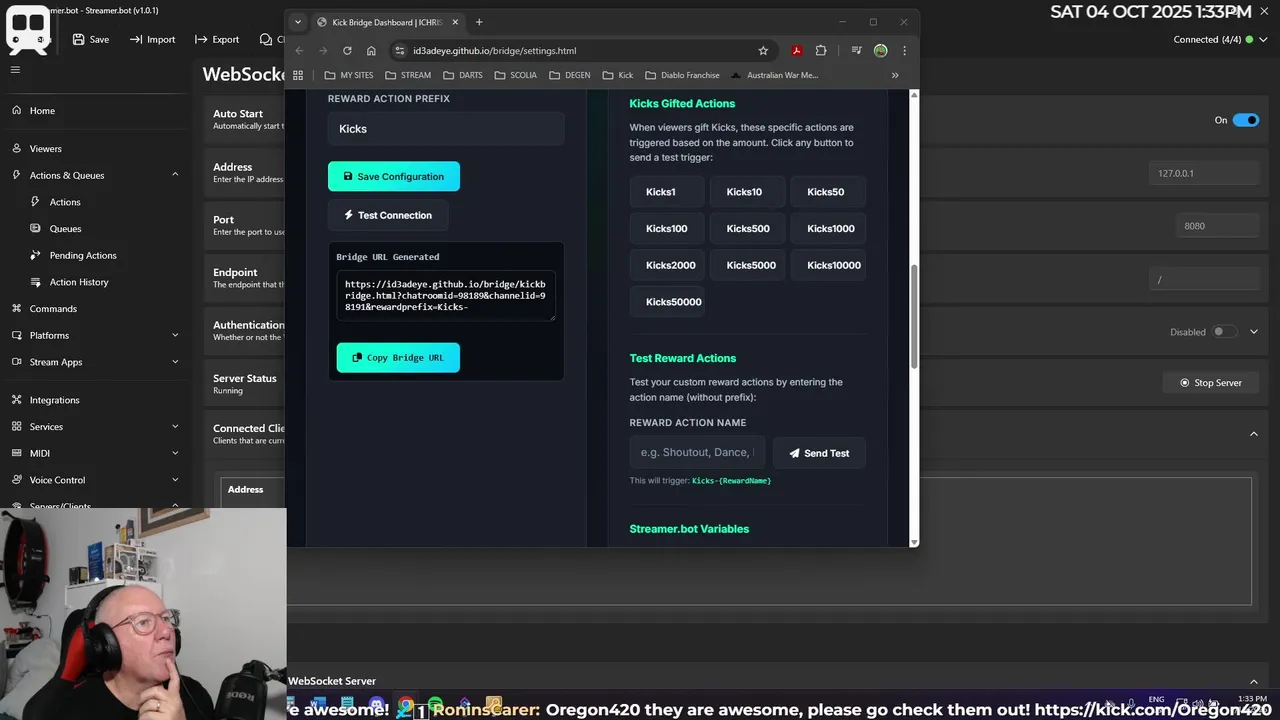
Task: Toggle the Authentication Disabled switch
Action: pos(1224,331)
